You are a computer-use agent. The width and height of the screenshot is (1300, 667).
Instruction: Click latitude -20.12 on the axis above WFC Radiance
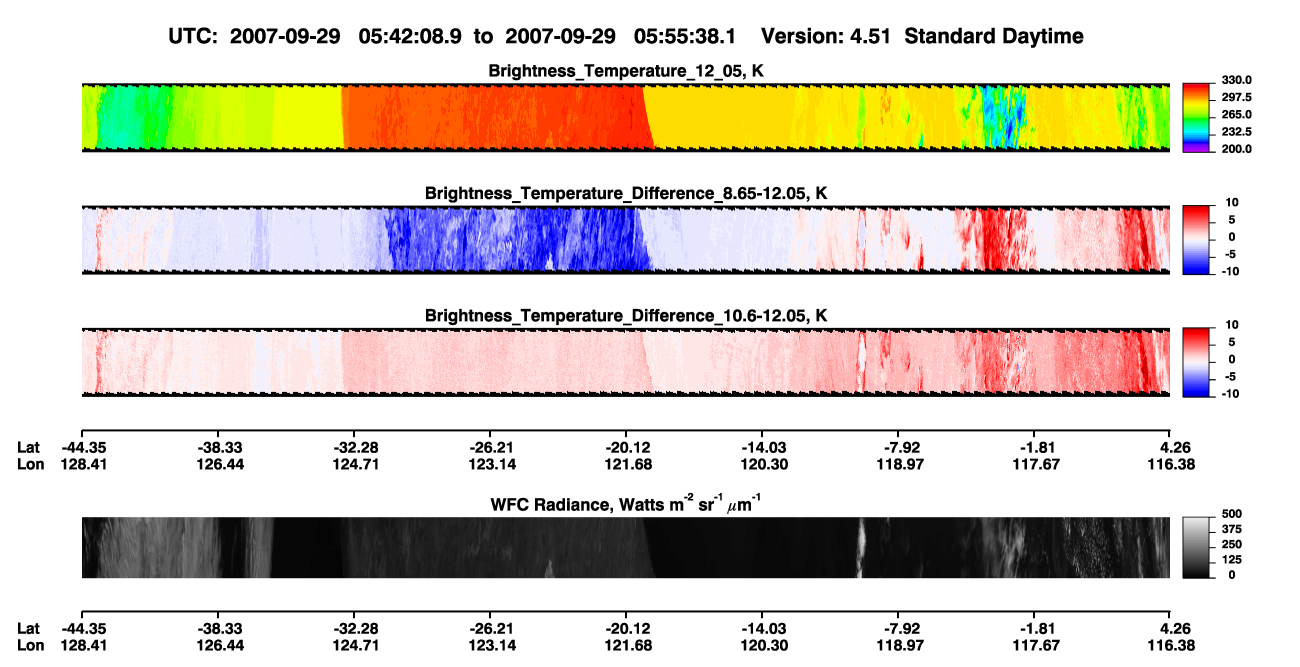(627, 447)
